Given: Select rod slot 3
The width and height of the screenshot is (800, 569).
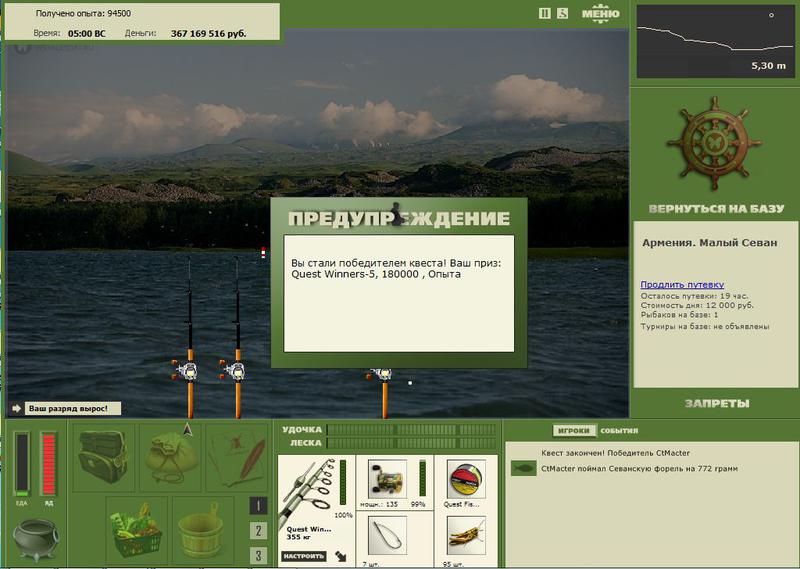Looking at the screenshot, I should 258,555.
